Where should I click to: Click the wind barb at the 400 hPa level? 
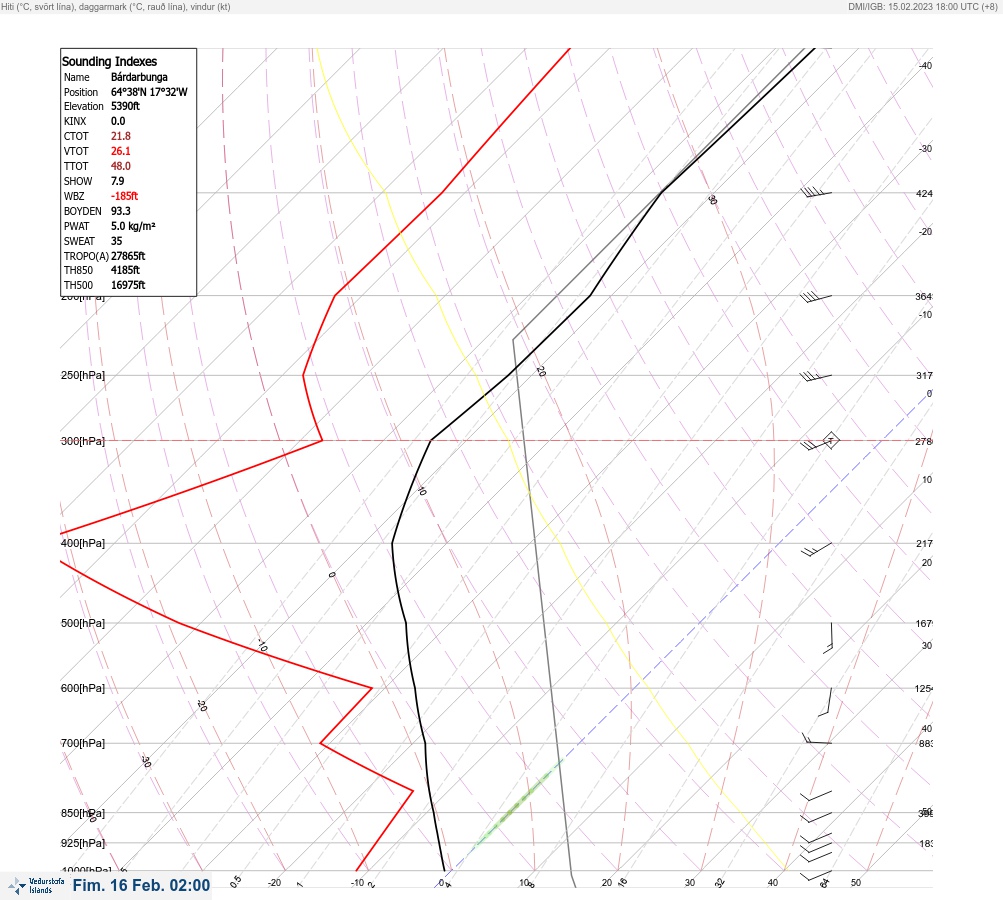816,549
